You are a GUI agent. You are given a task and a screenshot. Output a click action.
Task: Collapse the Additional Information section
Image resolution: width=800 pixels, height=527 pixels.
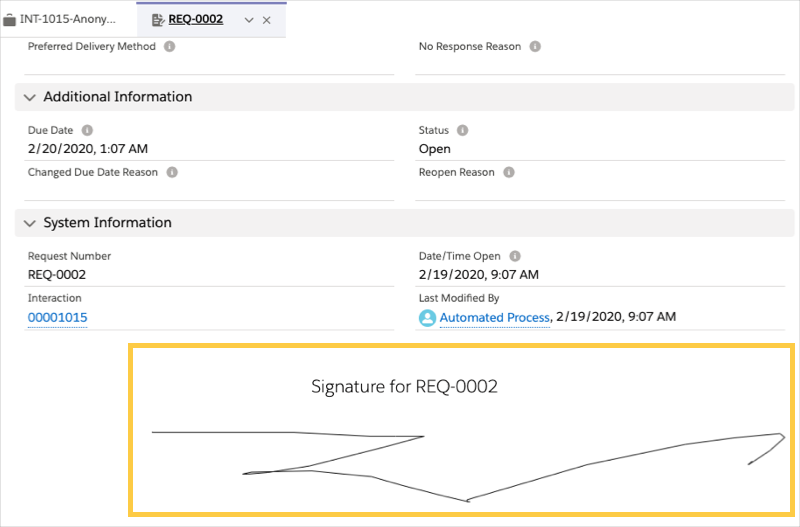coord(29,98)
